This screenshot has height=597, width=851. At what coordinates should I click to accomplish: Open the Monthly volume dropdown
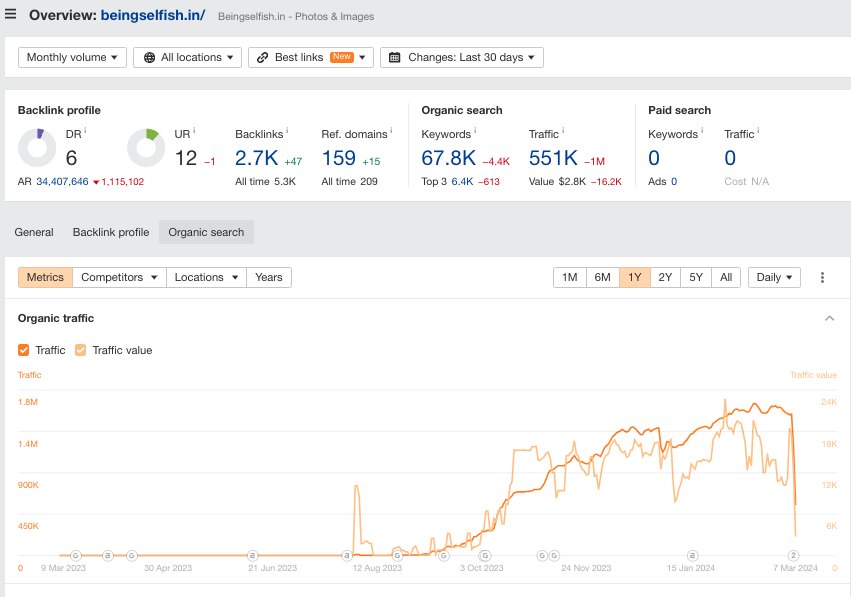tap(72, 58)
